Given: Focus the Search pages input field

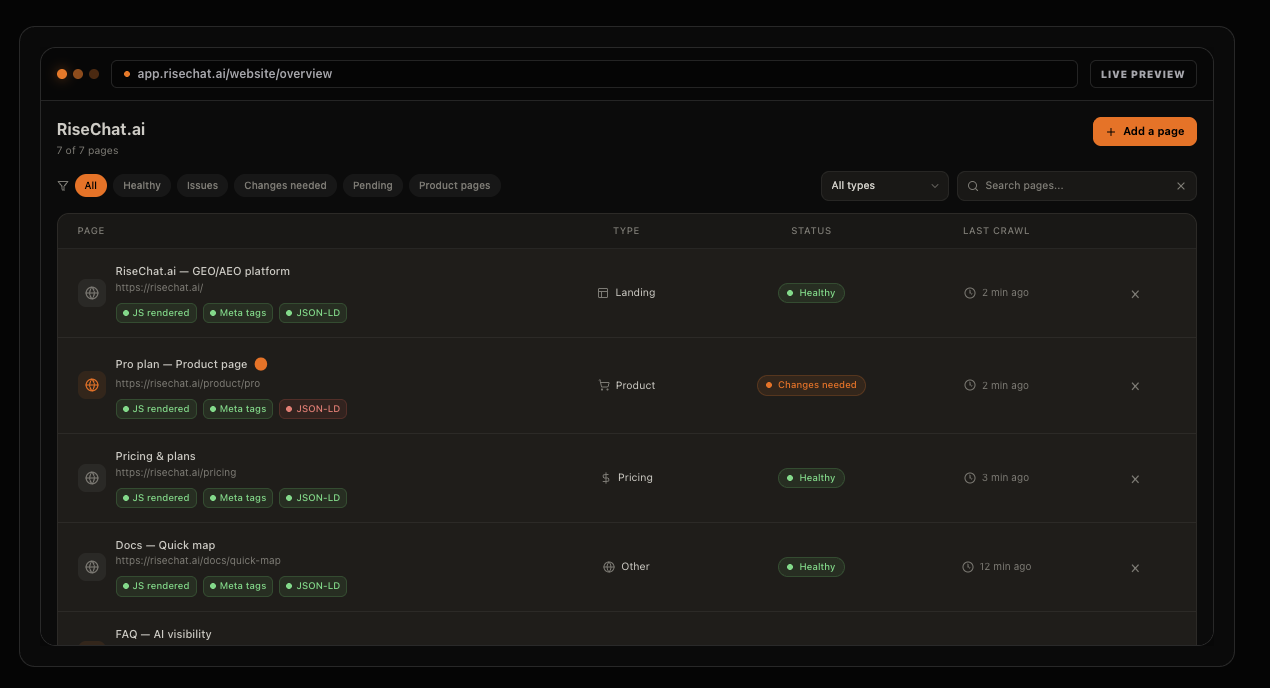Looking at the screenshot, I should (1076, 186).
